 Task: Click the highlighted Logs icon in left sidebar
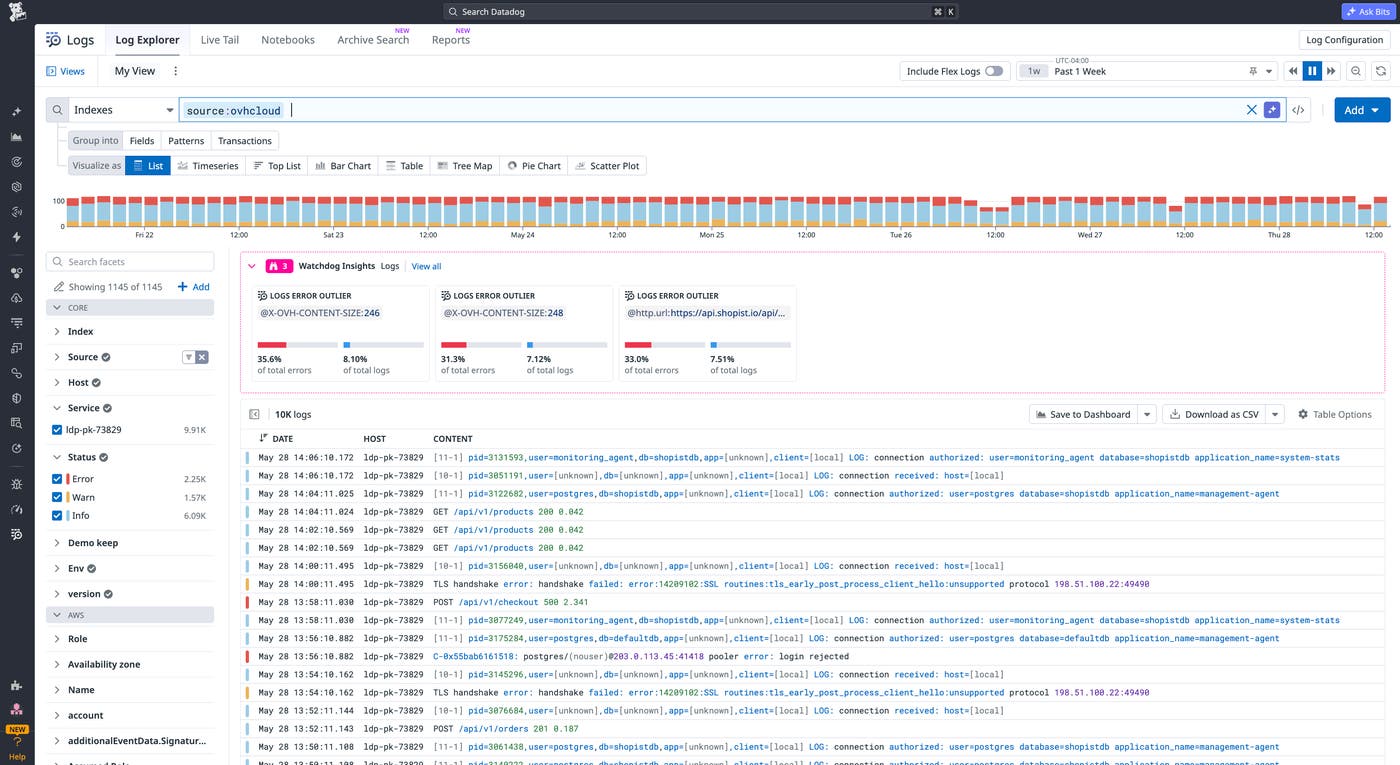click(16, 535)
